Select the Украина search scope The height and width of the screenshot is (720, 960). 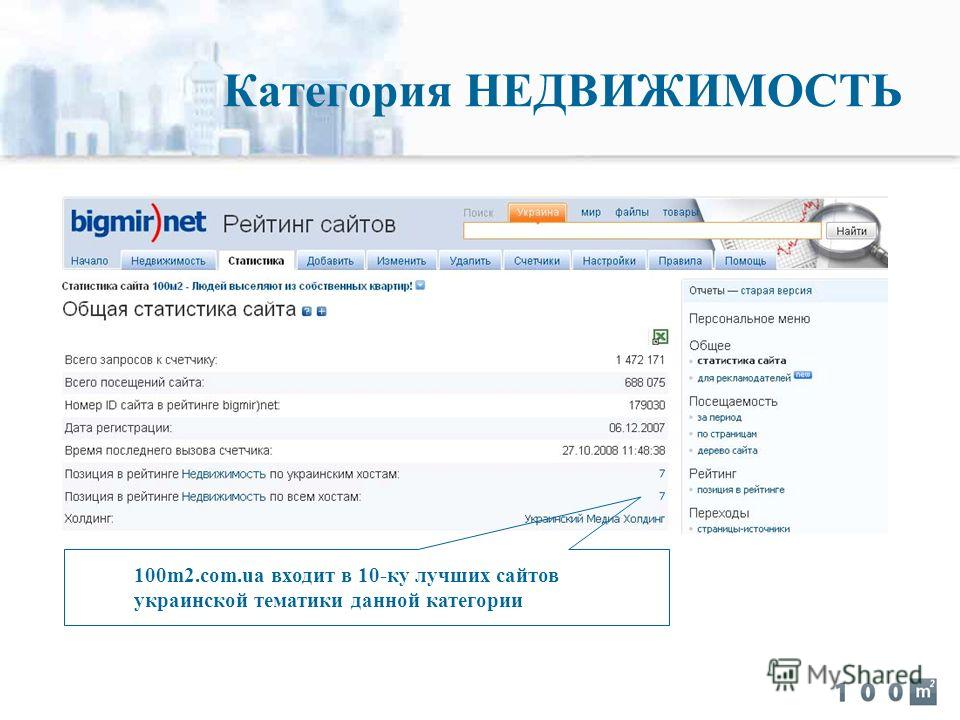tap(537, 212)
